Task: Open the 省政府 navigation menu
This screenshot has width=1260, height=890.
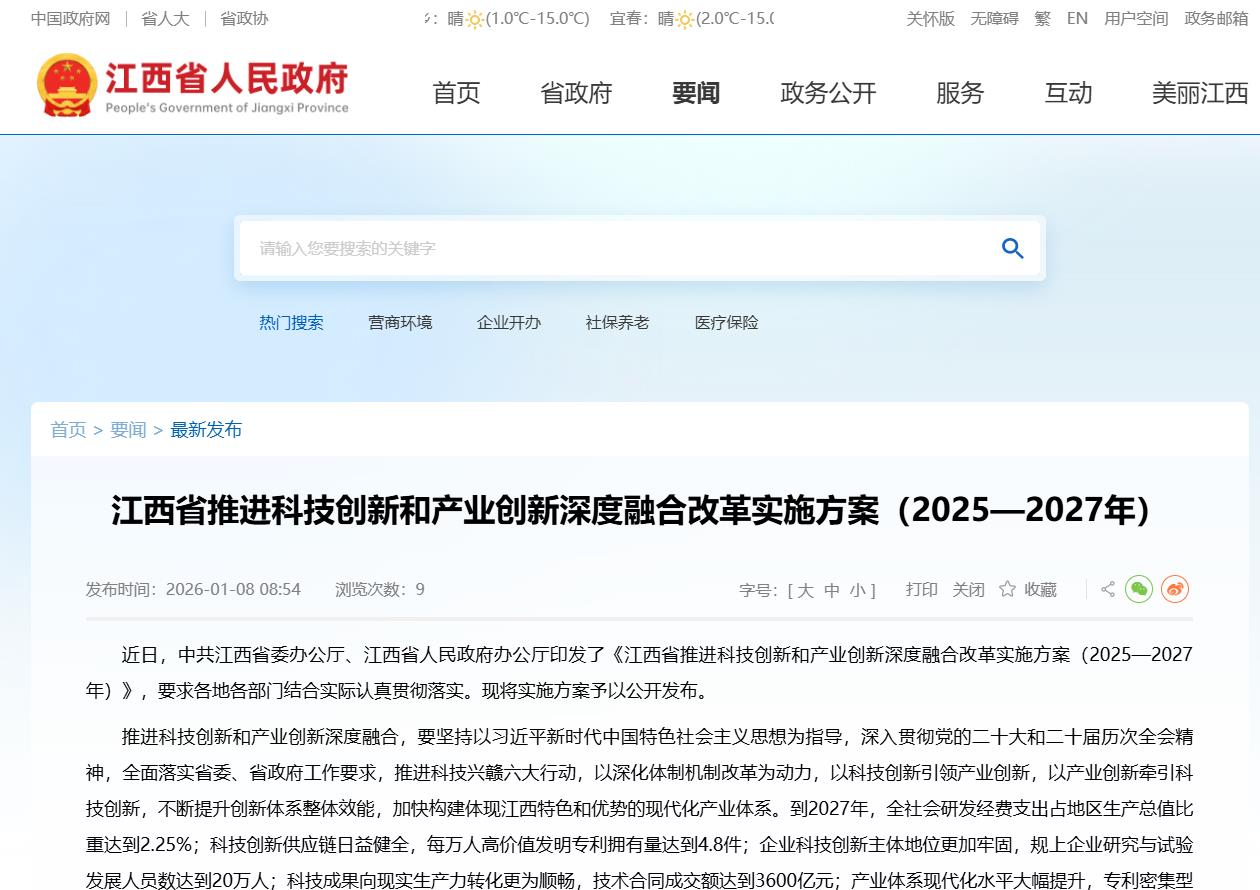Action: pyautogui.click(x=576, y=93)
